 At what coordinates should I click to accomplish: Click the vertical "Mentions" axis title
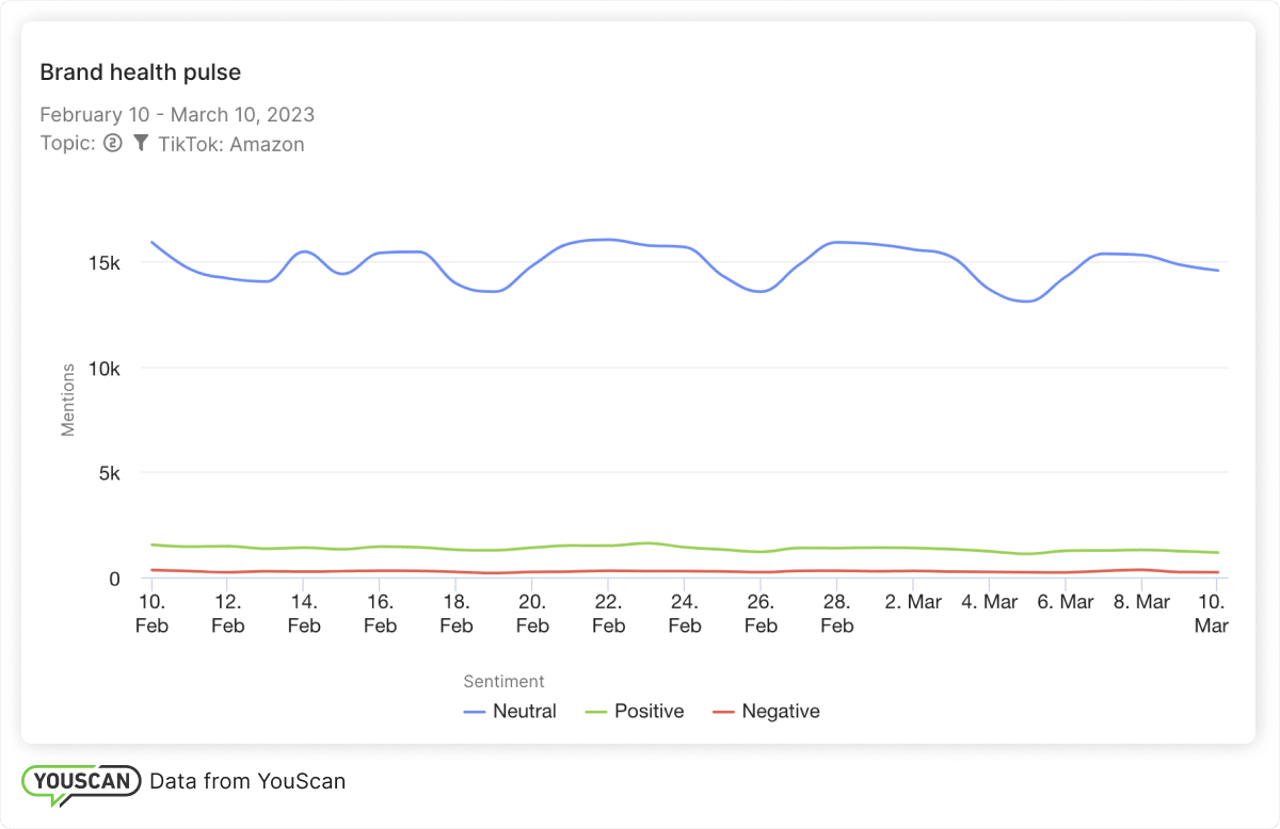68,400
